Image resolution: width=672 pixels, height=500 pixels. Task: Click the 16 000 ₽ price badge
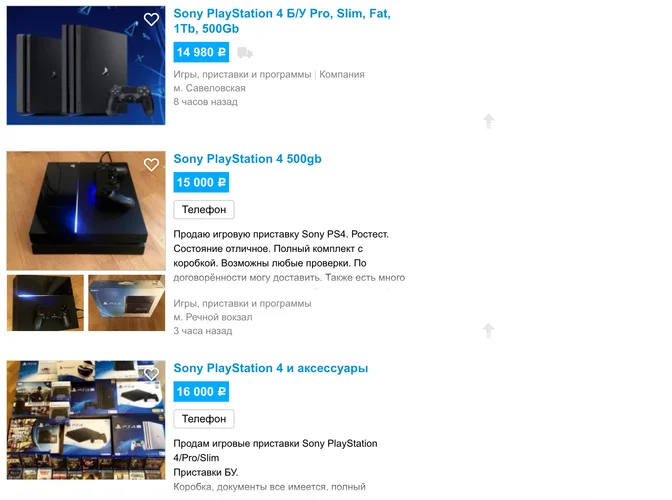pyautogui.click(x=201, y=392)
